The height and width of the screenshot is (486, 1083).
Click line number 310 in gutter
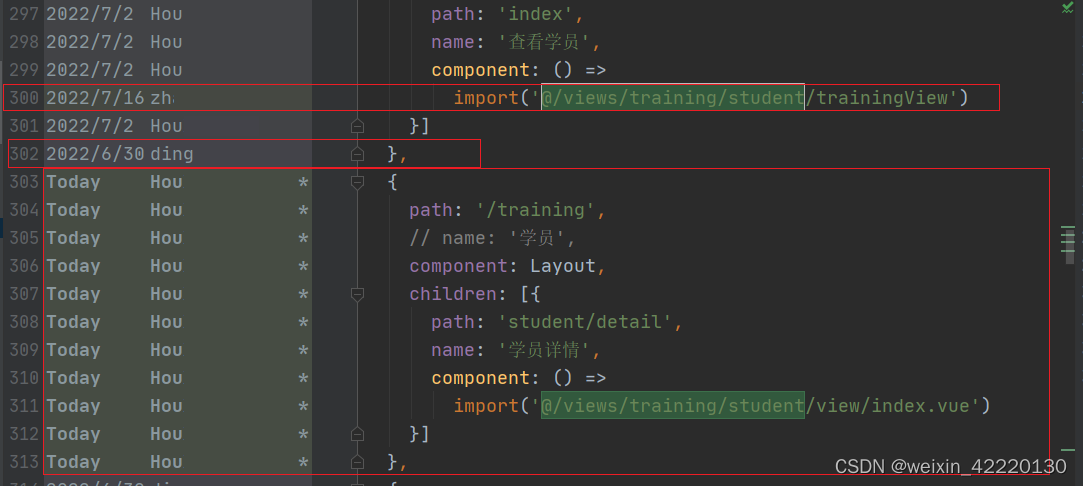pos(24,378)
